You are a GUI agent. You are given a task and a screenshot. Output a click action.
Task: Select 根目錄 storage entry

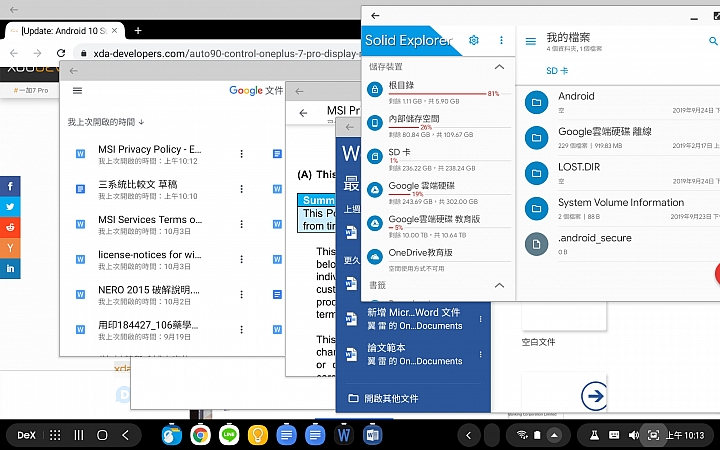(439, 92)
